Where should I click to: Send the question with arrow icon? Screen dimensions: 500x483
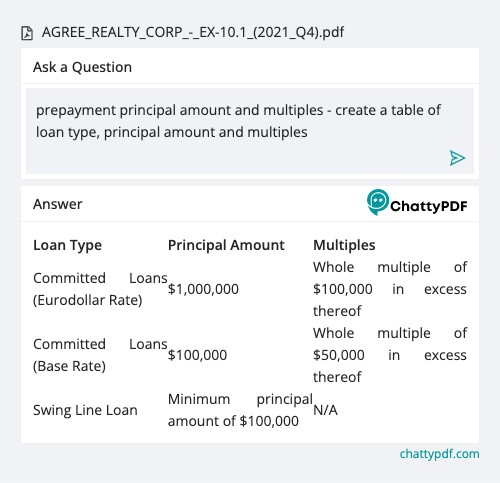[x=457, y=158]
